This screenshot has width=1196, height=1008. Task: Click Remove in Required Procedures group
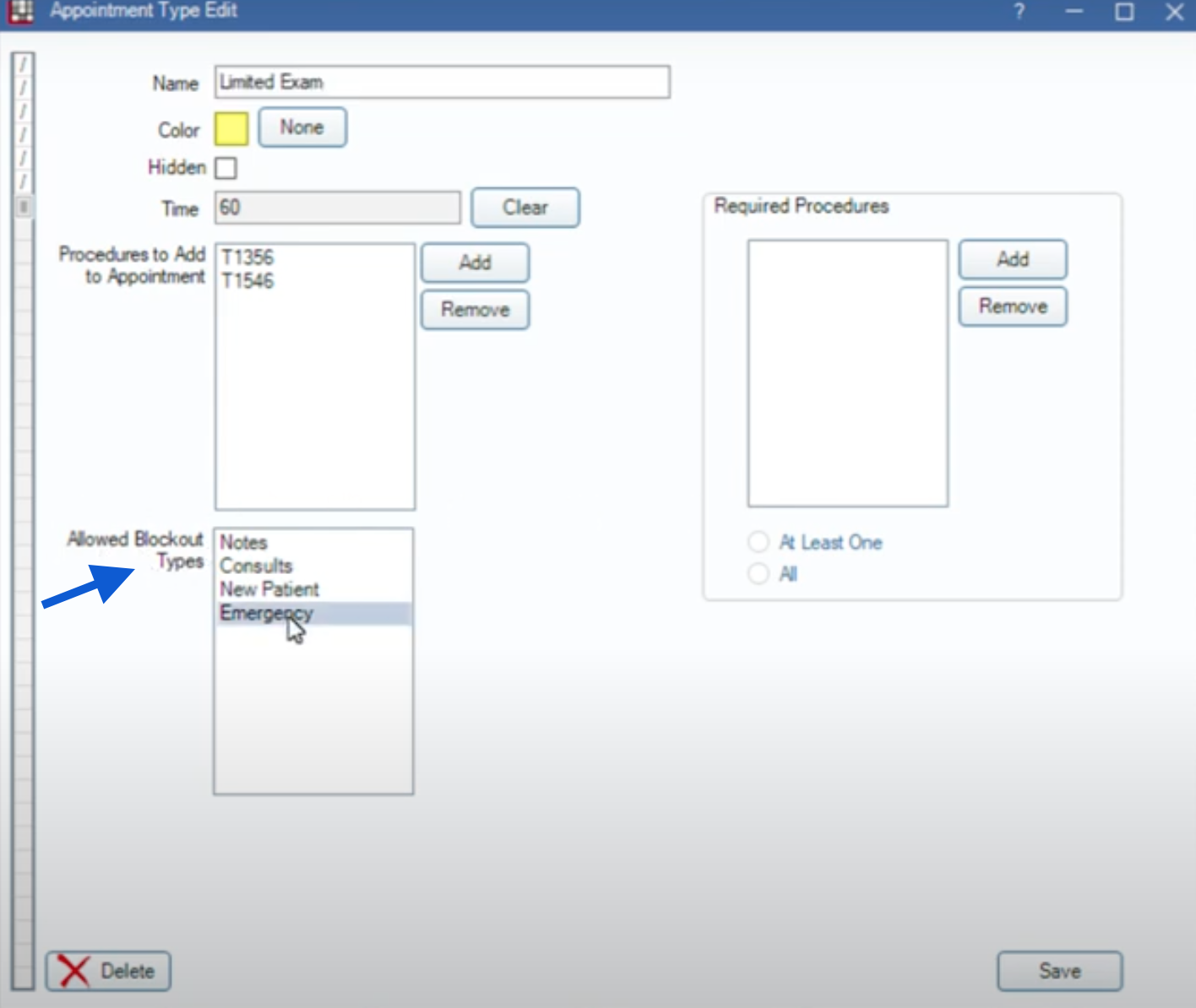tap(1012, 306)
